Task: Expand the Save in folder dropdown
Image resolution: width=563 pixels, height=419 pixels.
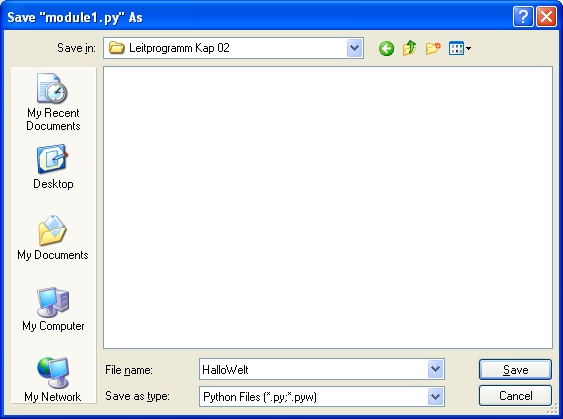Action: [354, 48]
